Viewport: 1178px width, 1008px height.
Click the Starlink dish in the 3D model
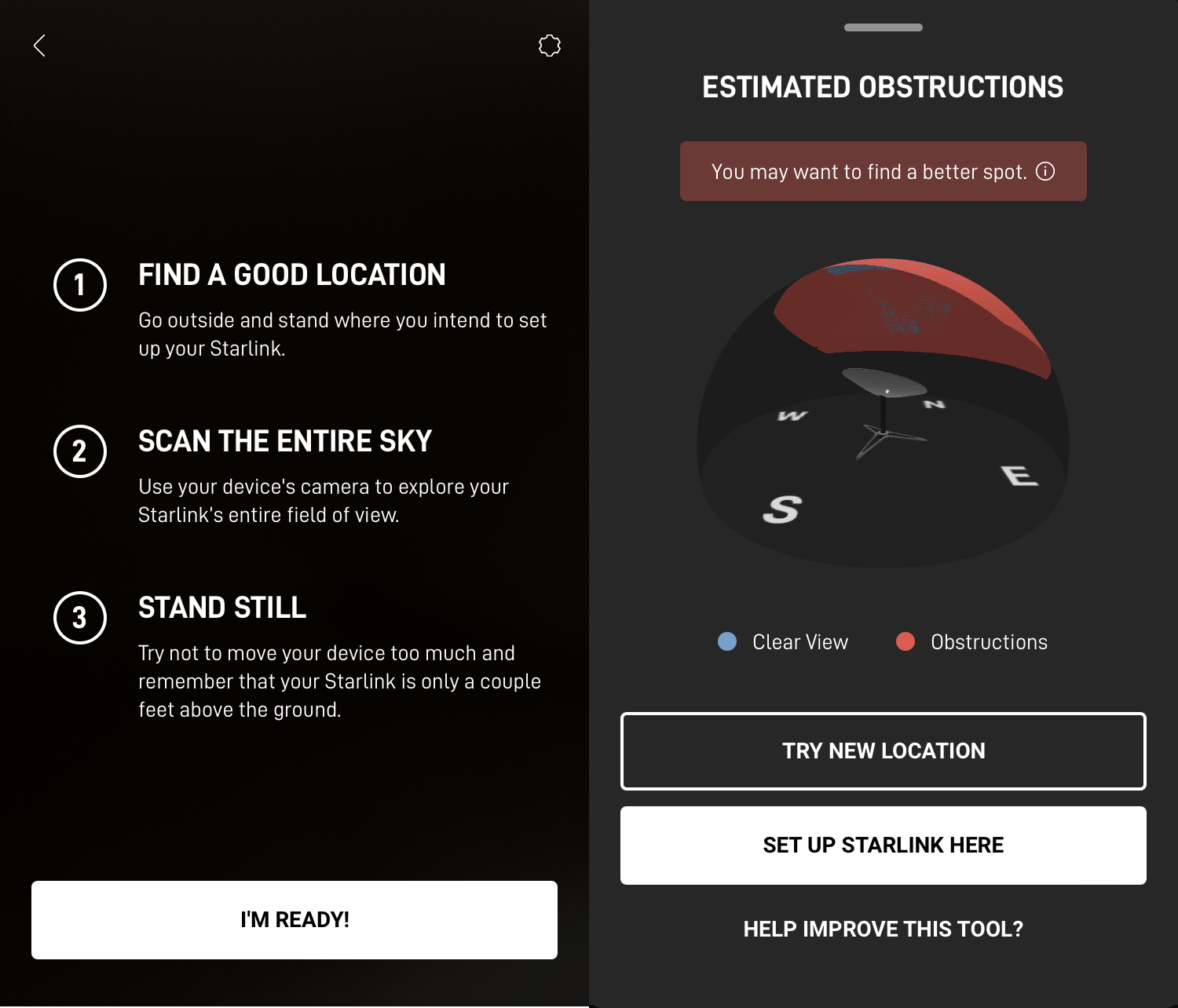(883, 383)
